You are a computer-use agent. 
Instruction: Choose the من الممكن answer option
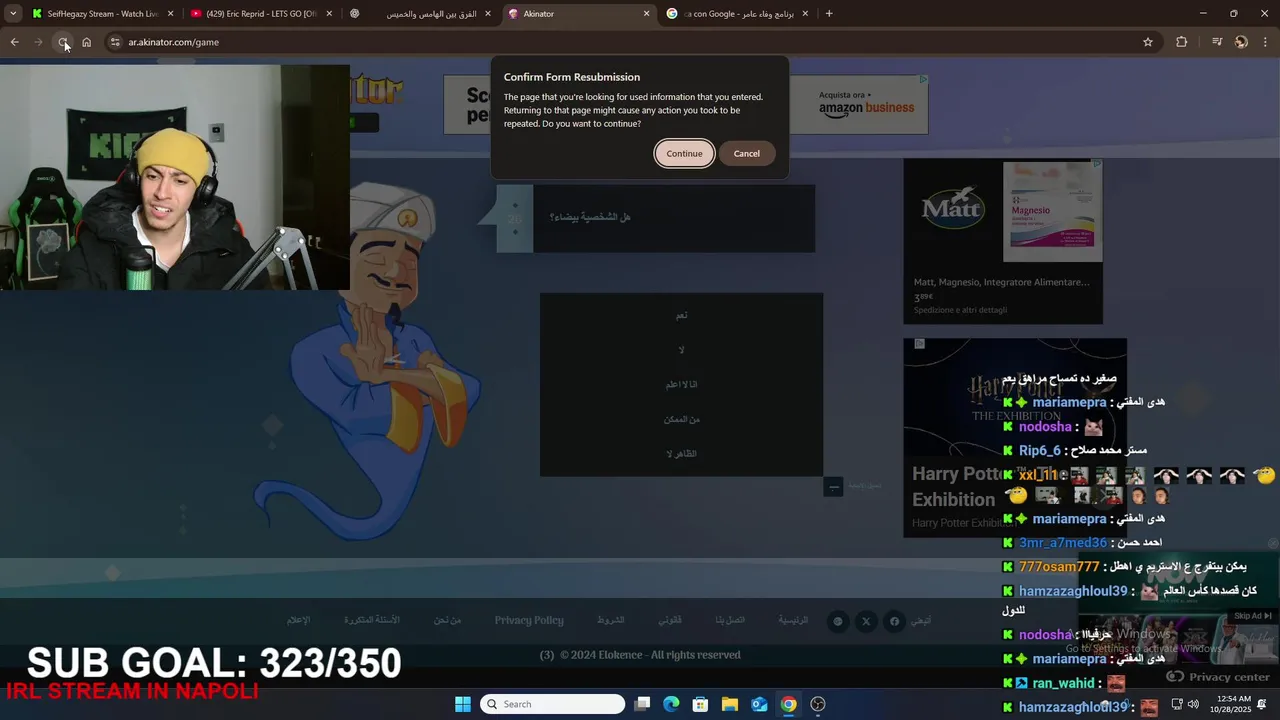click(x=681, y=419)
